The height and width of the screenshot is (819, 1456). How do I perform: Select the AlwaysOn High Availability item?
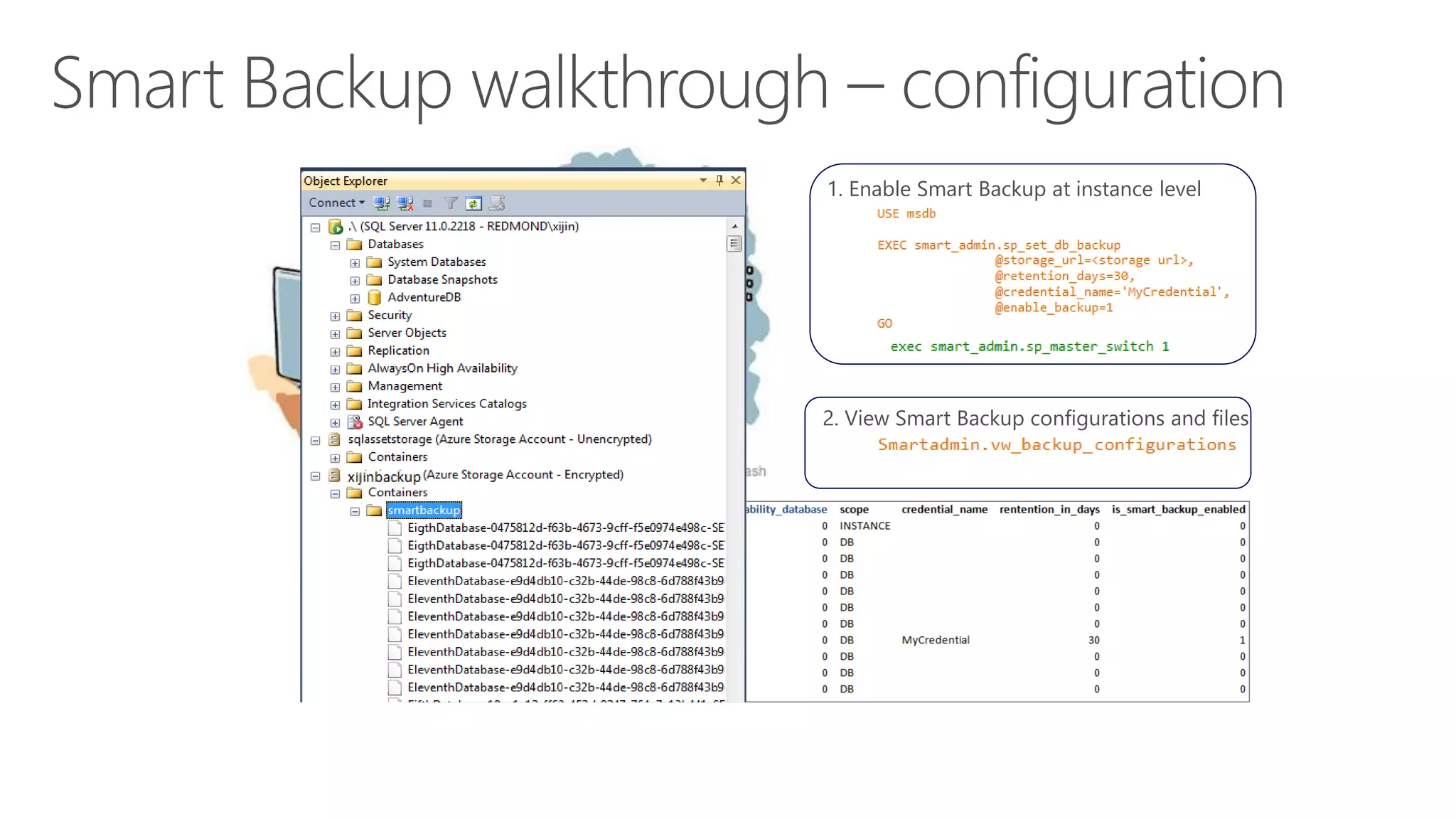coord(441,368)
